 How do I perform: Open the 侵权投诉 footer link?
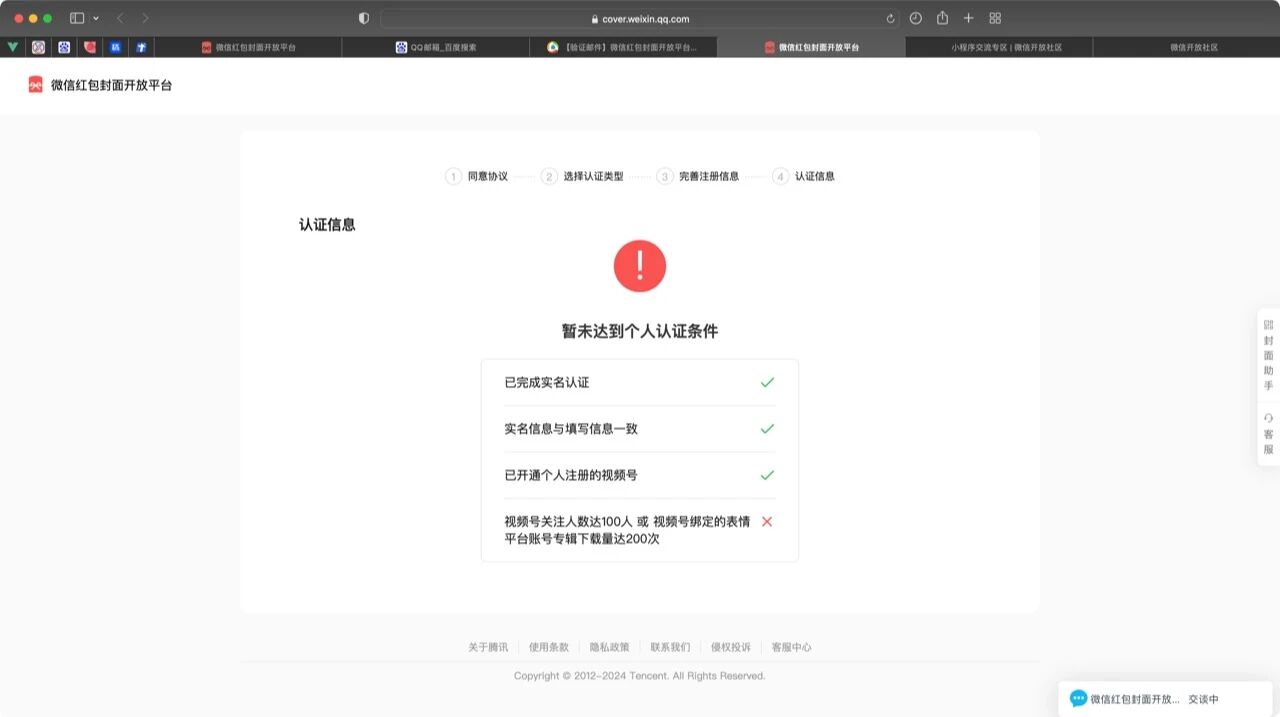(731, 648)
